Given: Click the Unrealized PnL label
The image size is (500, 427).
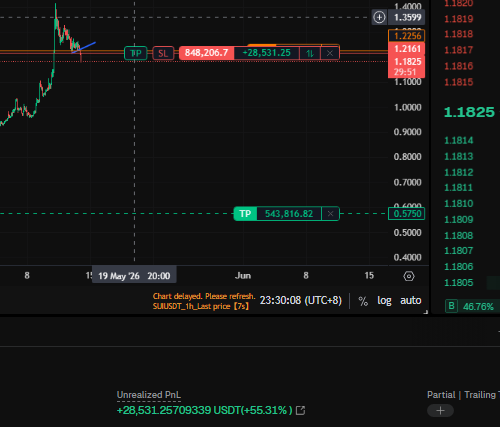Looking at the screenshot, I should coord(149,395).
